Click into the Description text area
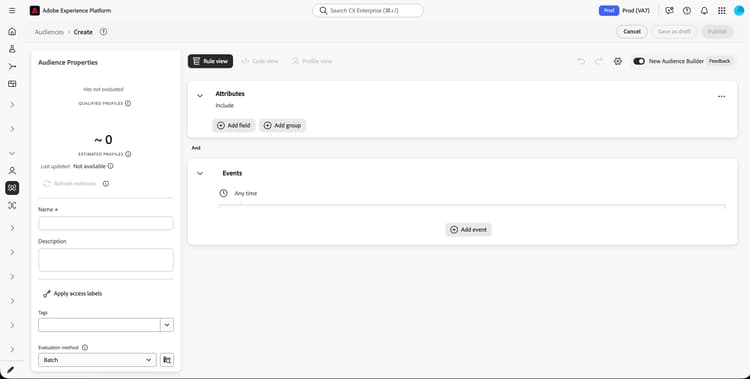 [106, 260]
